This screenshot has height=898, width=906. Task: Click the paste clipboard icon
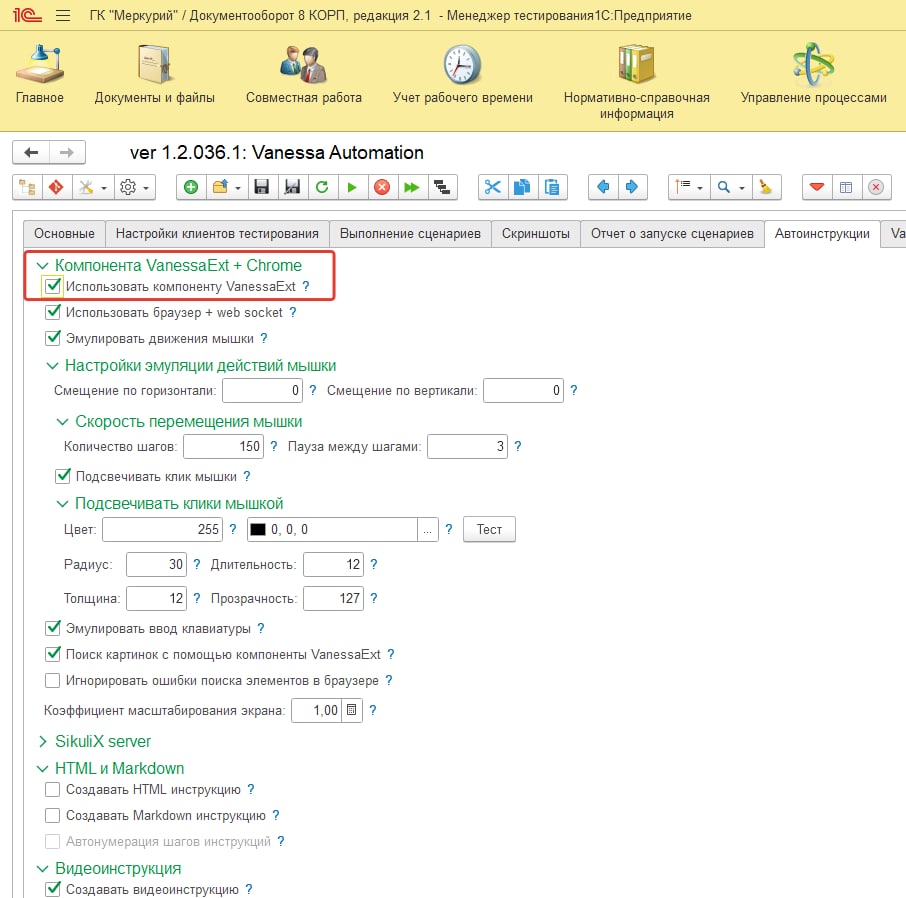coord(552,187)
